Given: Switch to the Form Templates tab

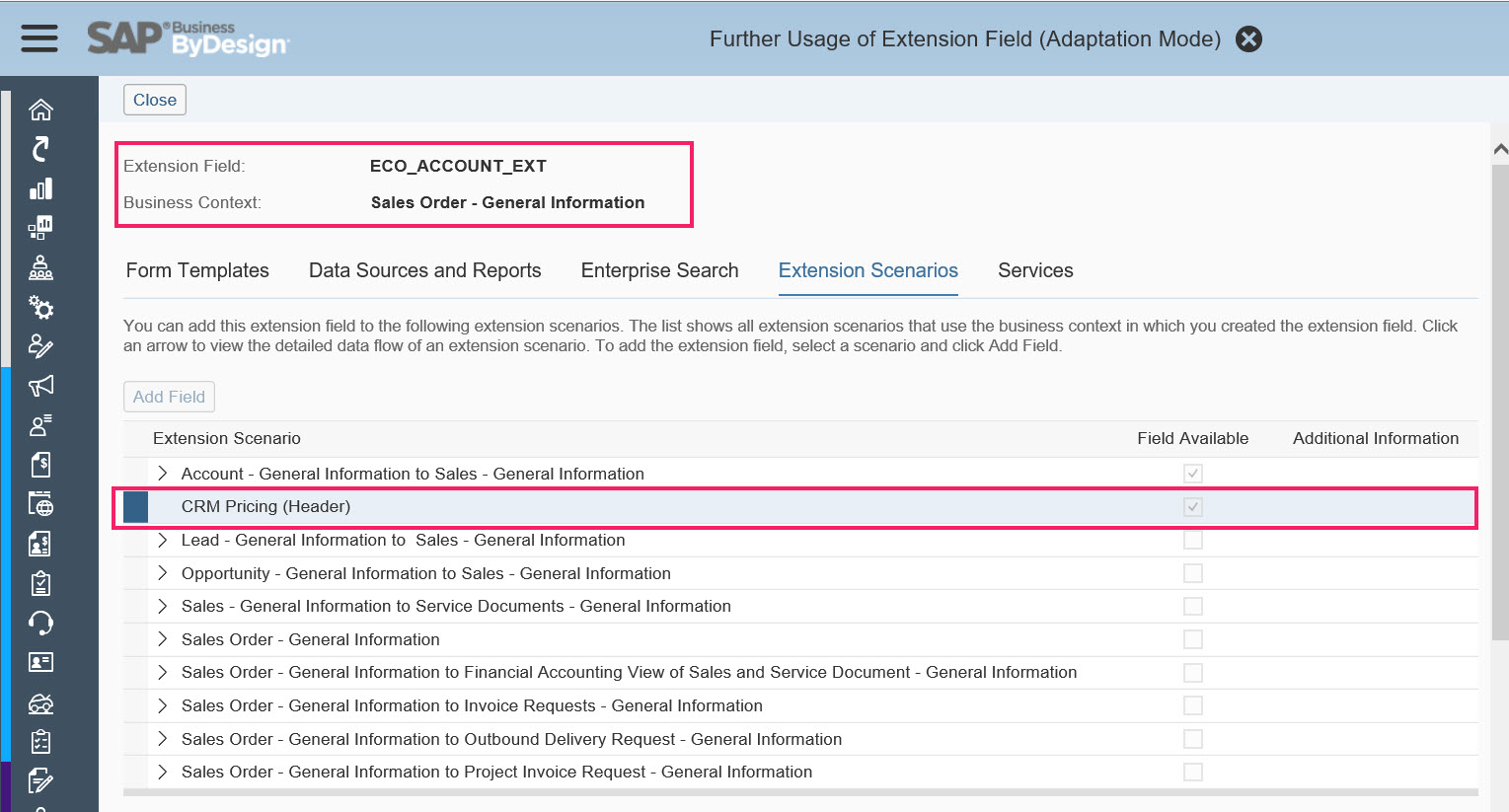Looking at the screenshot, I should click(x=197, y=270).
